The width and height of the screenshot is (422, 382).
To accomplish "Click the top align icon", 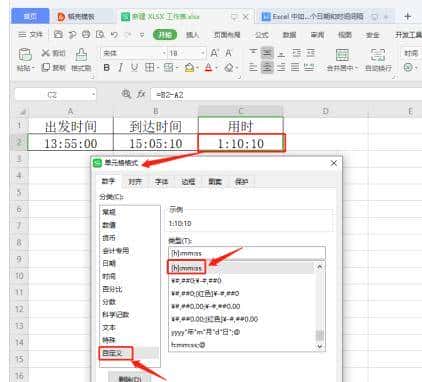I will coord(253,53).
